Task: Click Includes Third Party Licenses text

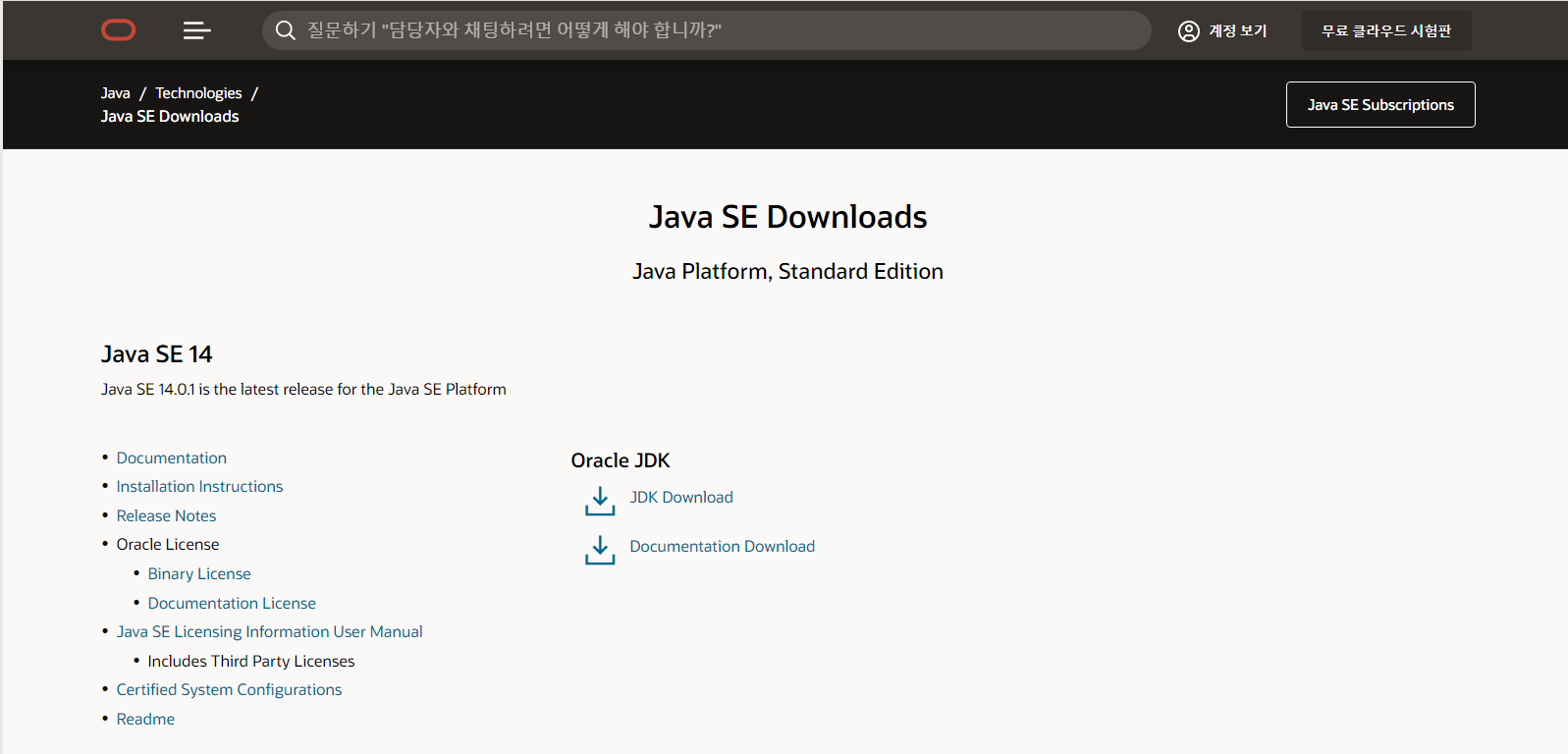Action: (251, 661)
